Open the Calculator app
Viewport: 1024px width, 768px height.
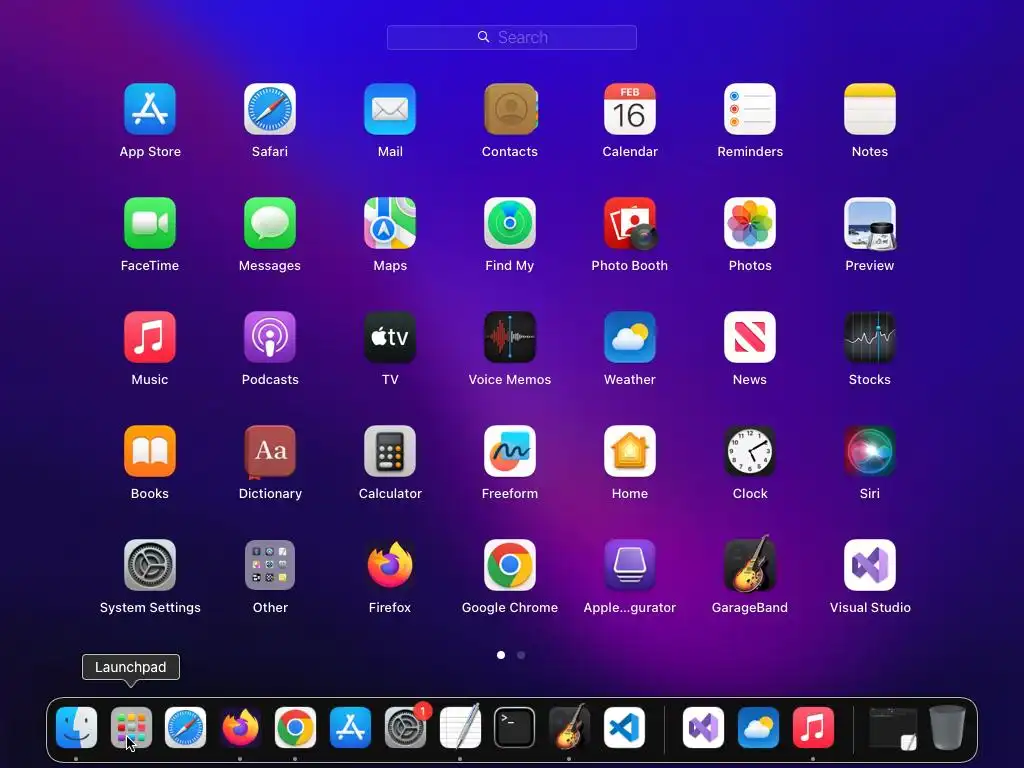coord(390,451)
